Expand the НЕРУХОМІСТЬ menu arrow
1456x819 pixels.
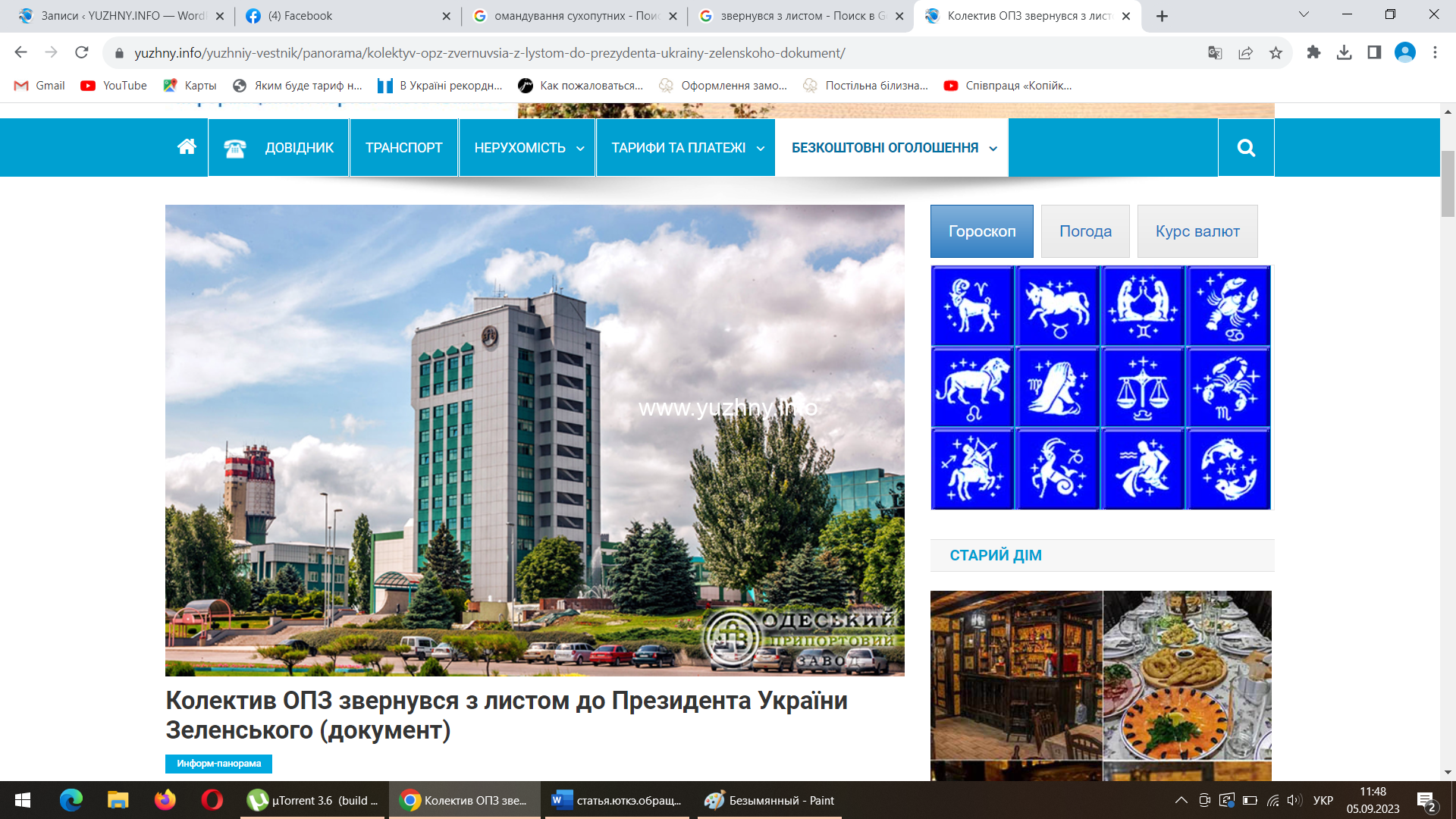pos(580,149)
